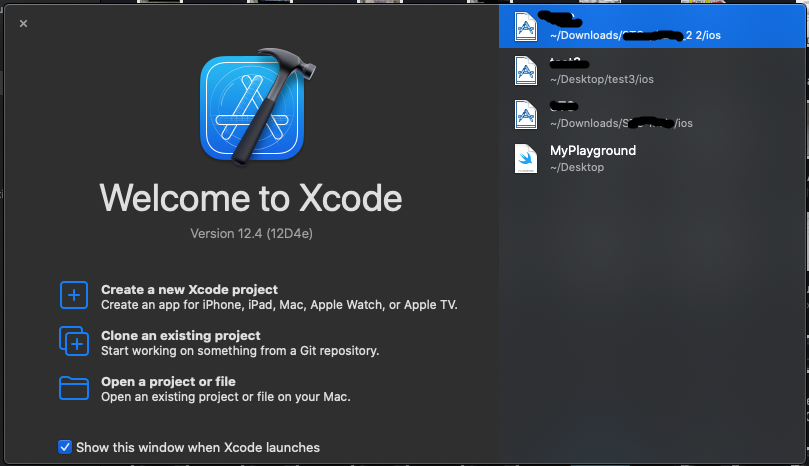Click the plus icon for new Xcode project
Viewport: 809px width, 466px height.
74,295
